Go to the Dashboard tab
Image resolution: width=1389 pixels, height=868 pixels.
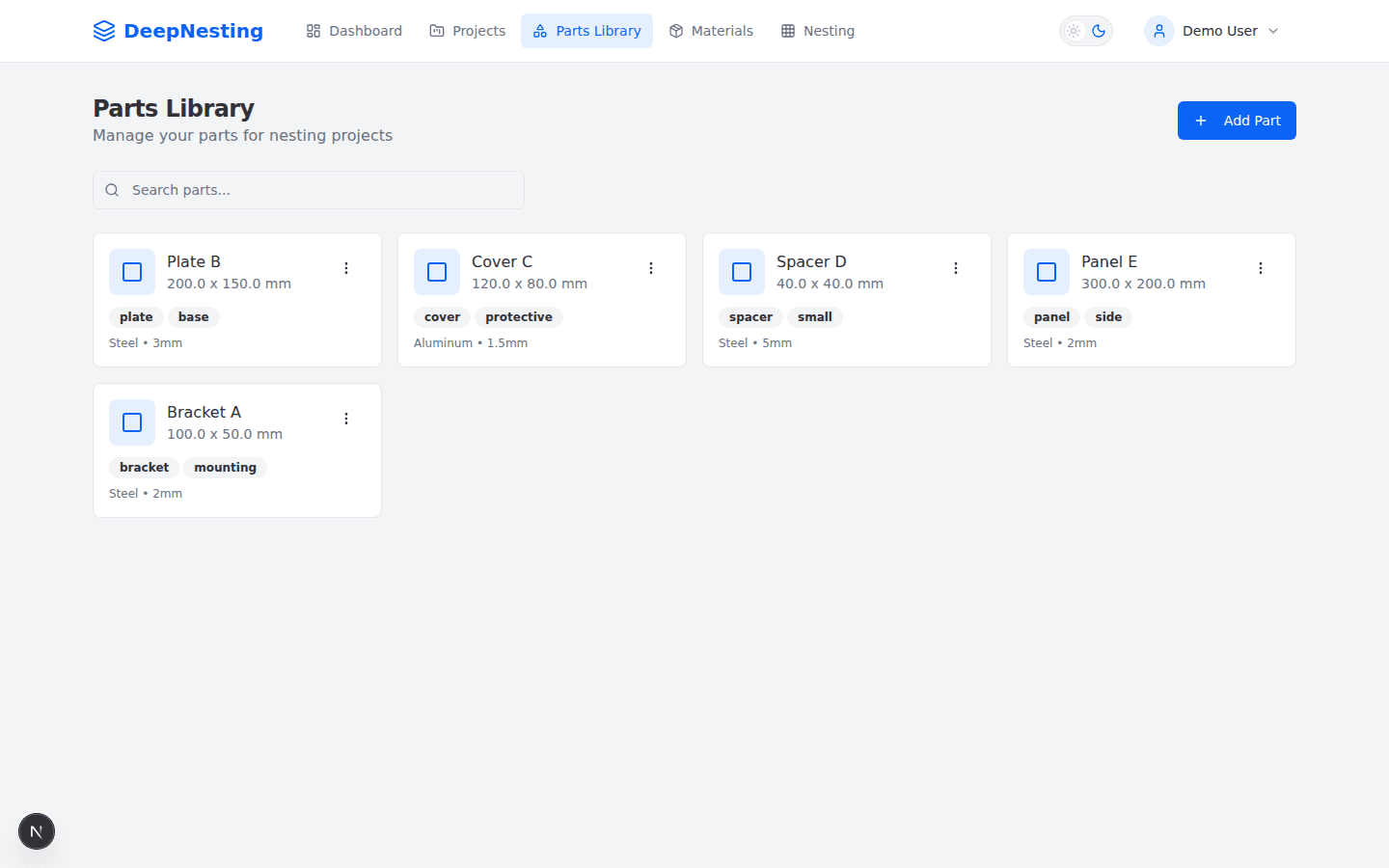point(354,31)
